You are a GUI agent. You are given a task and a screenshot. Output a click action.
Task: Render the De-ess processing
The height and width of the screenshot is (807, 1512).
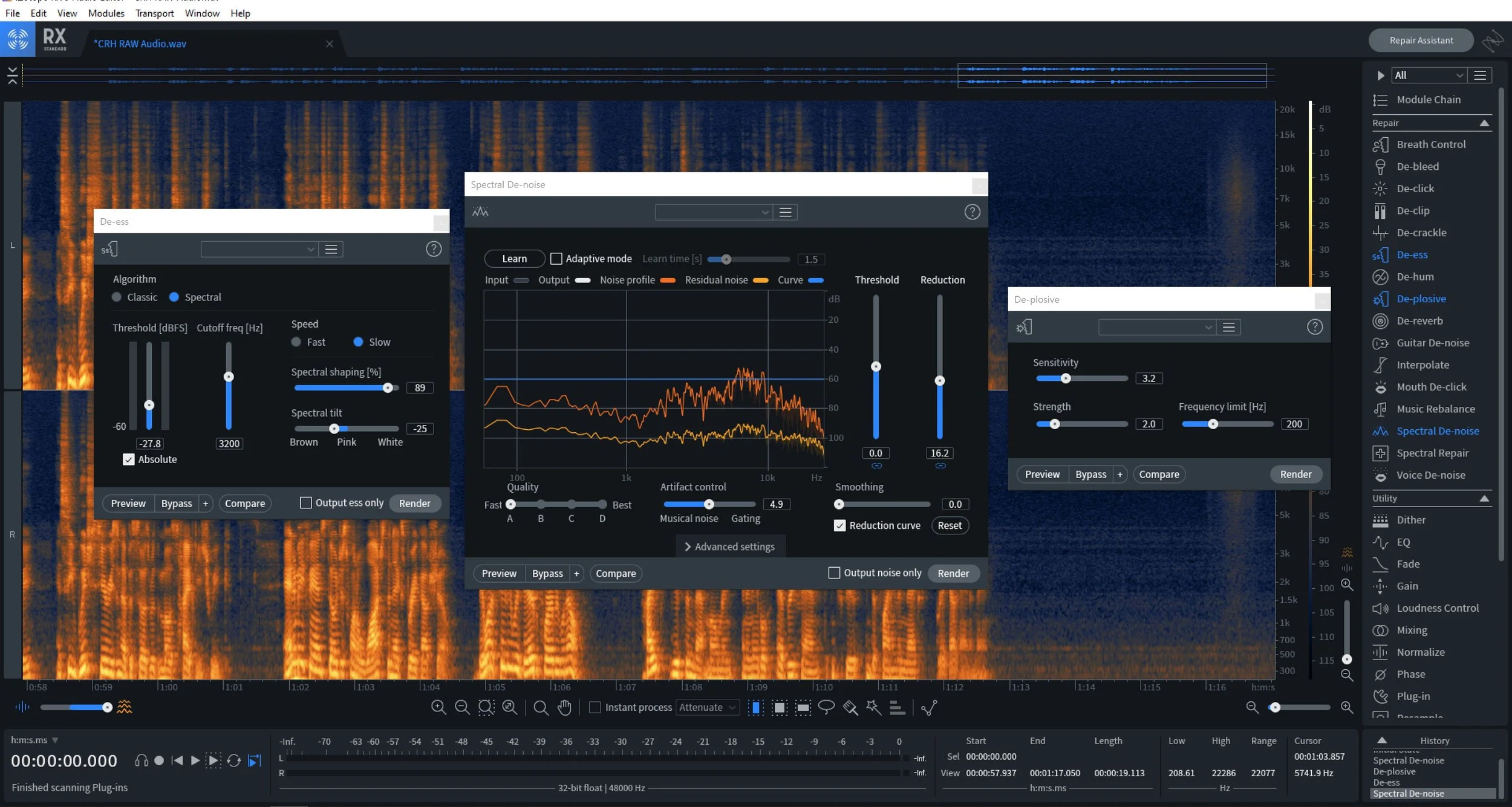coord(415,503)
